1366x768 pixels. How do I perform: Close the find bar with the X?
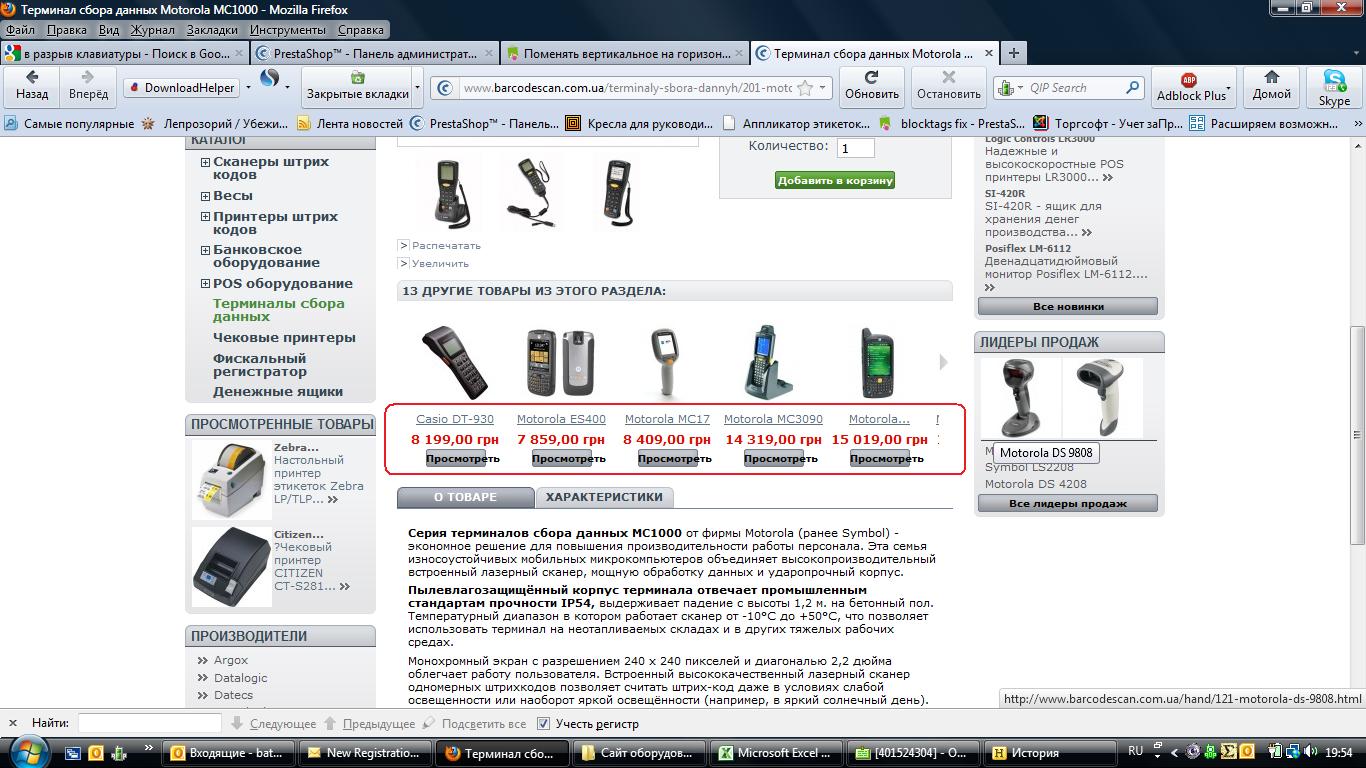coord(12,723)
